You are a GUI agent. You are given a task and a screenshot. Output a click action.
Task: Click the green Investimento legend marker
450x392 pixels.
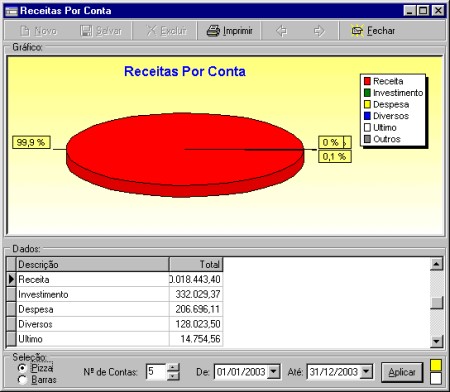click(x=367, y=93)
